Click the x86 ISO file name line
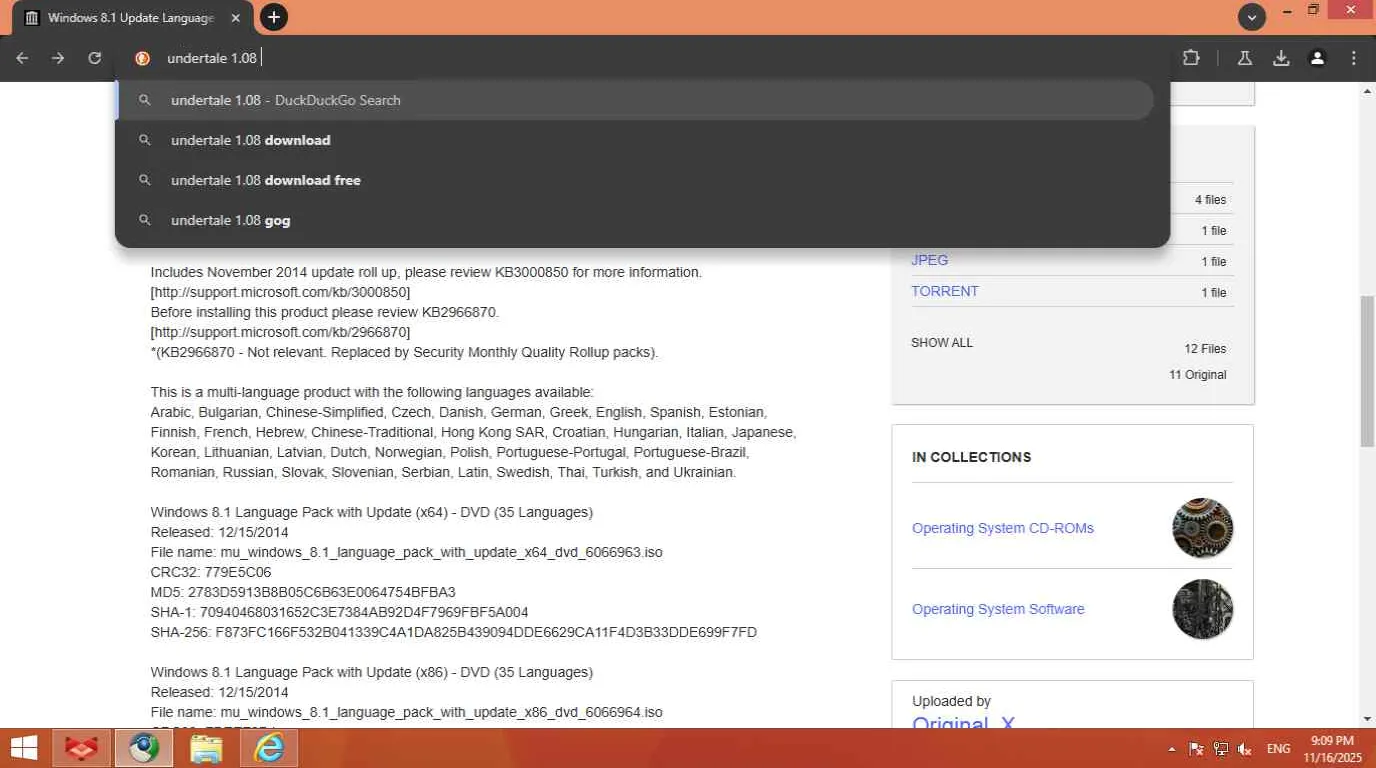 click(406, 712)
